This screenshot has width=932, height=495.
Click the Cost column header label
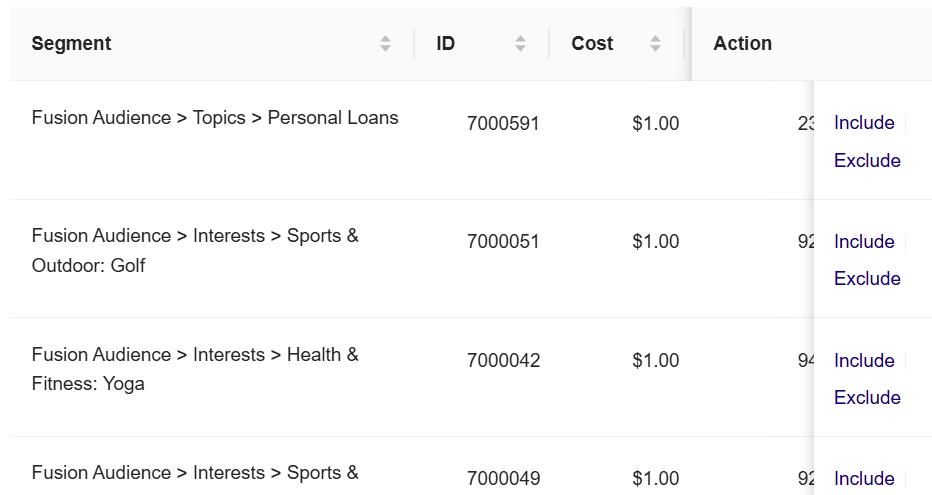pyautogui.click(x=592, y=43)
